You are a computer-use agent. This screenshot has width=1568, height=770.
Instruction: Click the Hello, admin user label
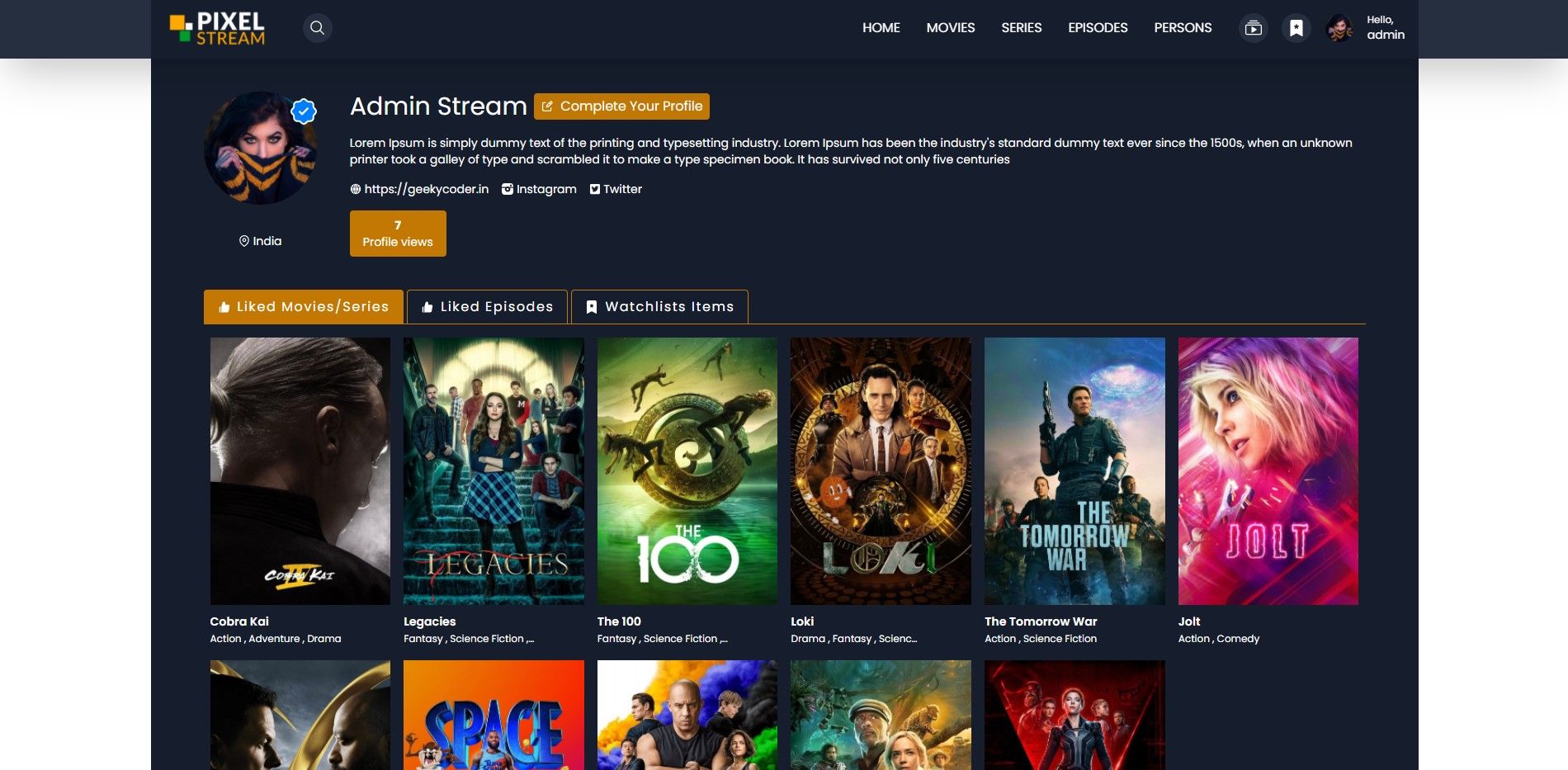tap(1386, 28)
